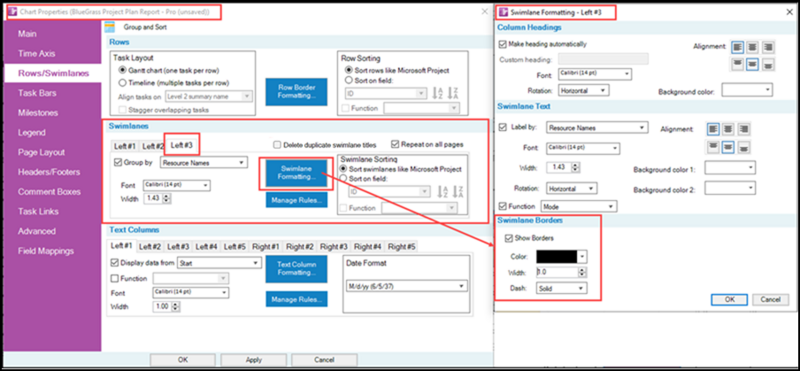Align column heading text to top

tap(737, 64)
